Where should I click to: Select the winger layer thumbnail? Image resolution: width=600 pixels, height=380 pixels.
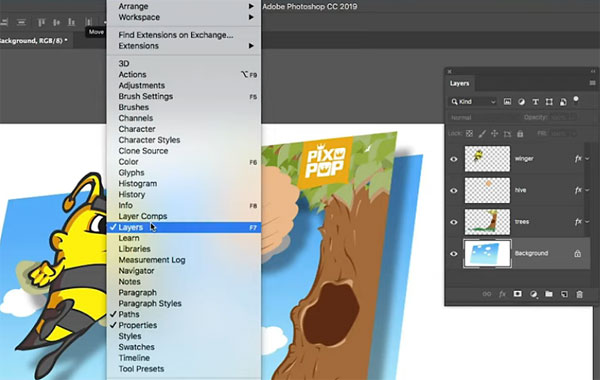pos(487,158)
